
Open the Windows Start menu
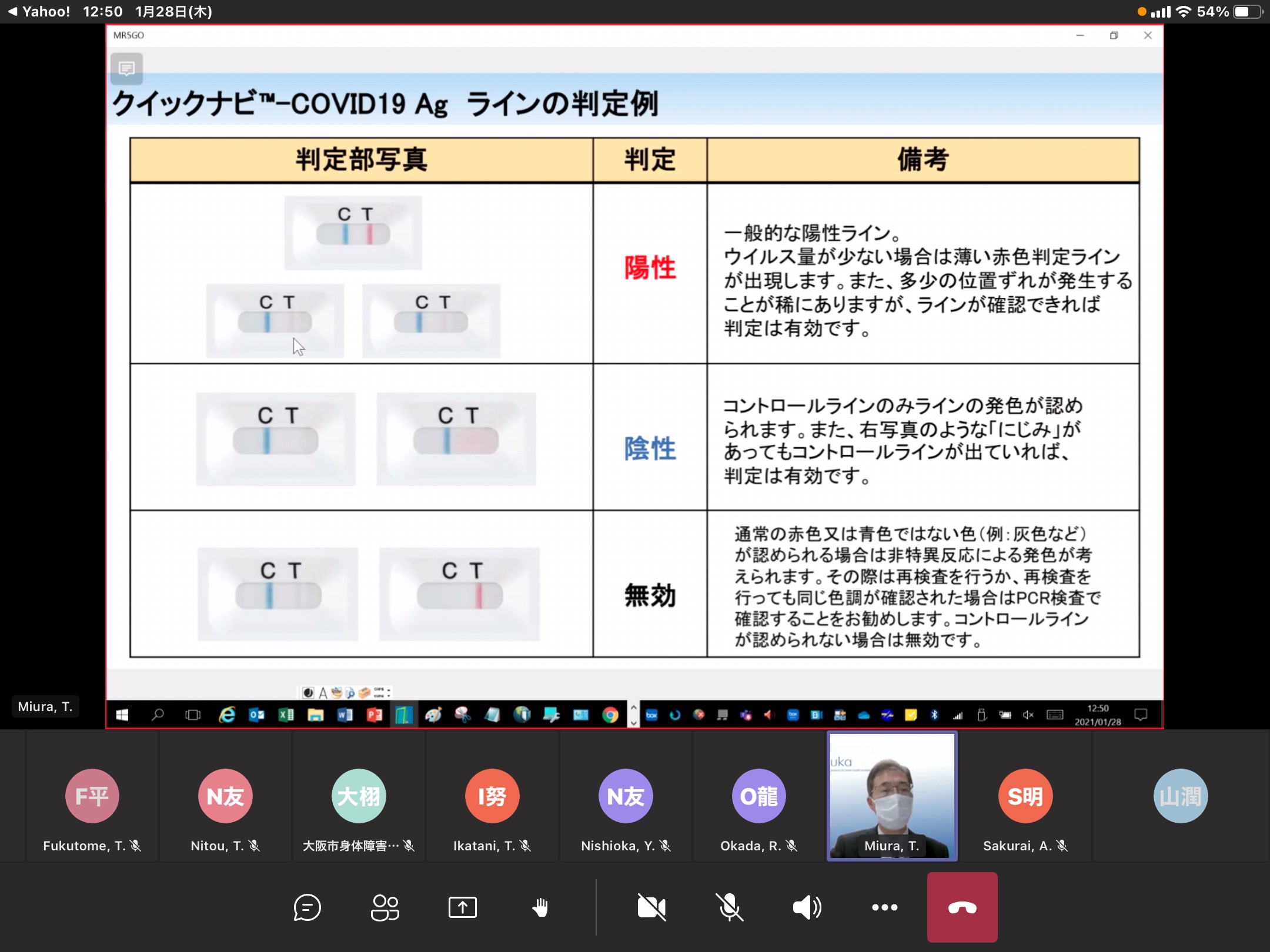122,715
